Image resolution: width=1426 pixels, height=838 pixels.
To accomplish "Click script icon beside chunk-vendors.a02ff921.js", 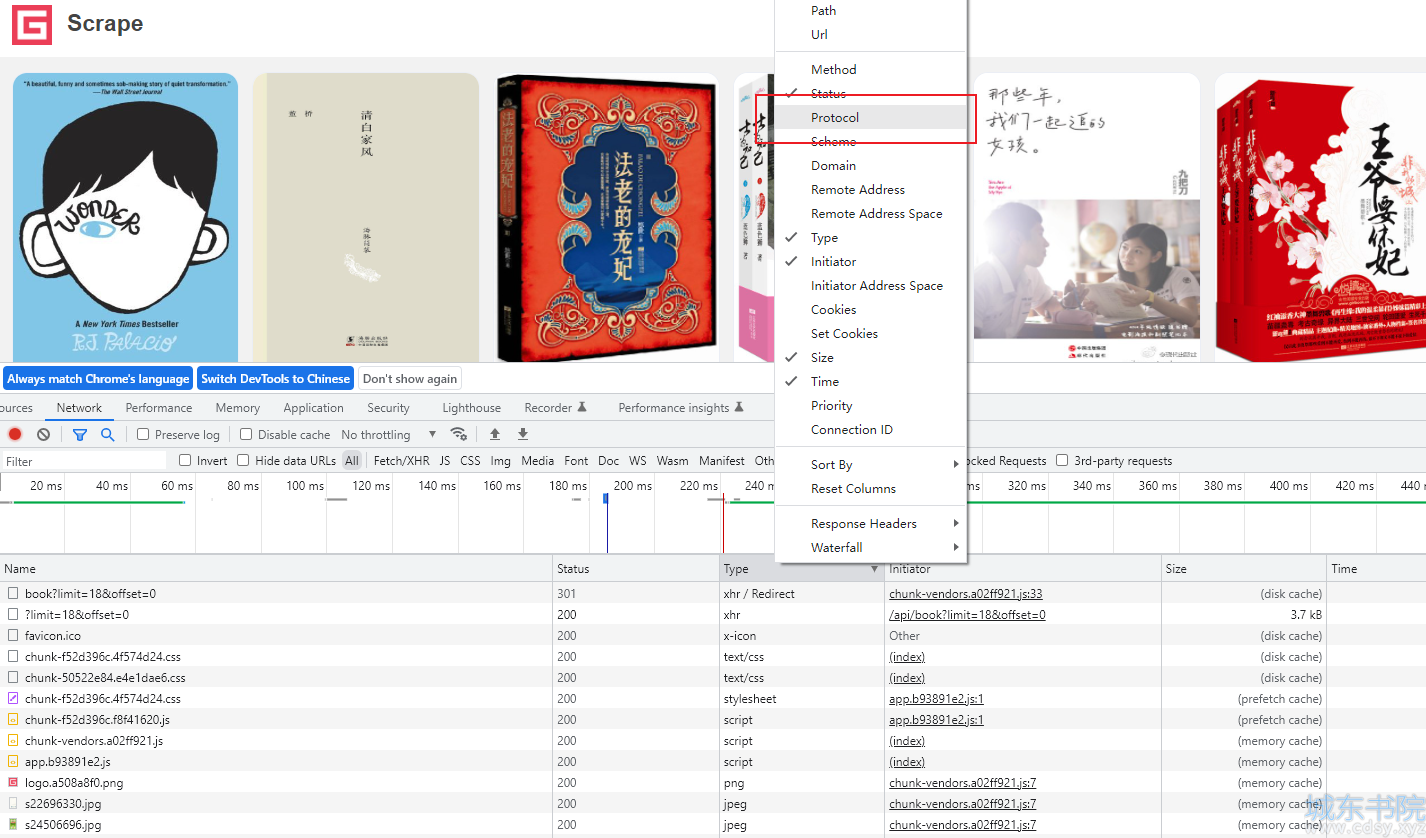I will tap(13, 740).
